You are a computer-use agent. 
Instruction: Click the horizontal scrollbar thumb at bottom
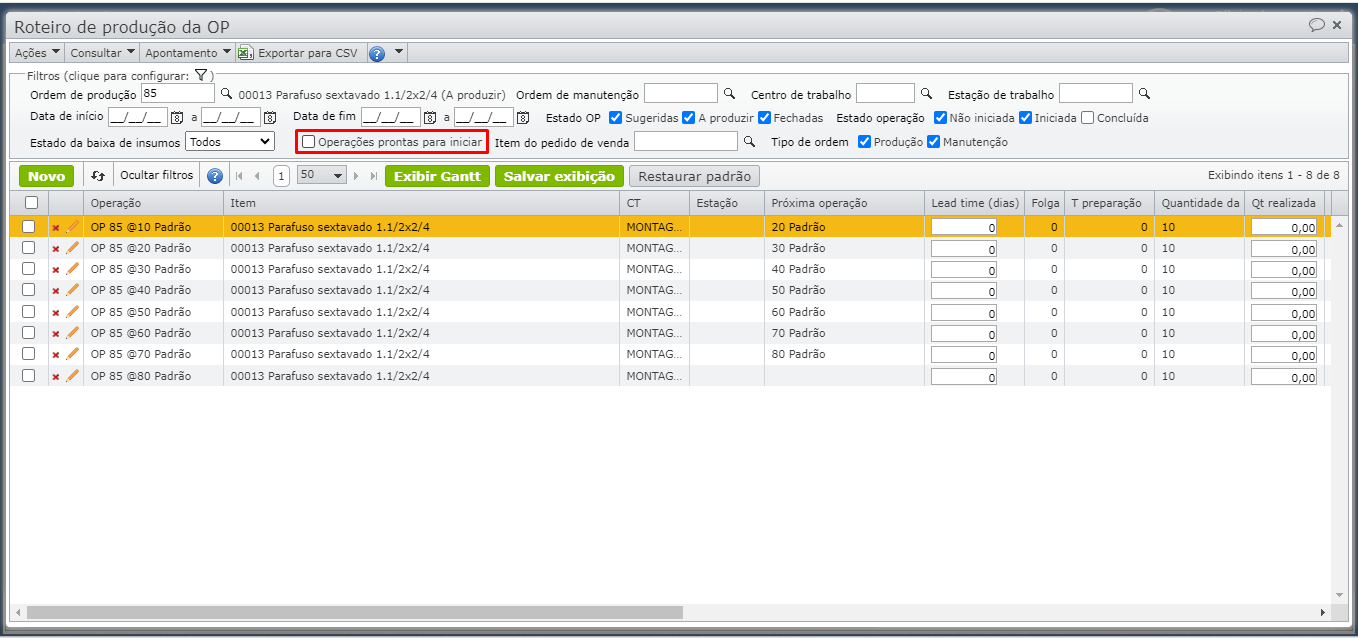355,612
